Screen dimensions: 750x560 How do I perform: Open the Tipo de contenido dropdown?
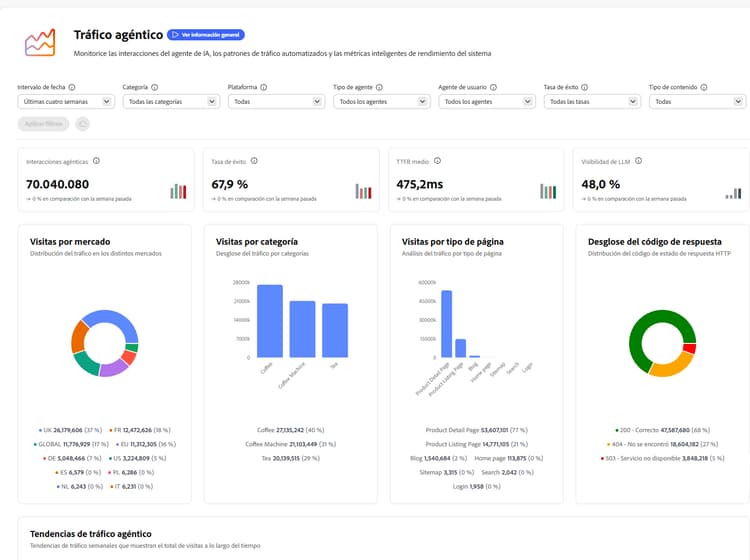pyautogui.click(x=697, y=101)
